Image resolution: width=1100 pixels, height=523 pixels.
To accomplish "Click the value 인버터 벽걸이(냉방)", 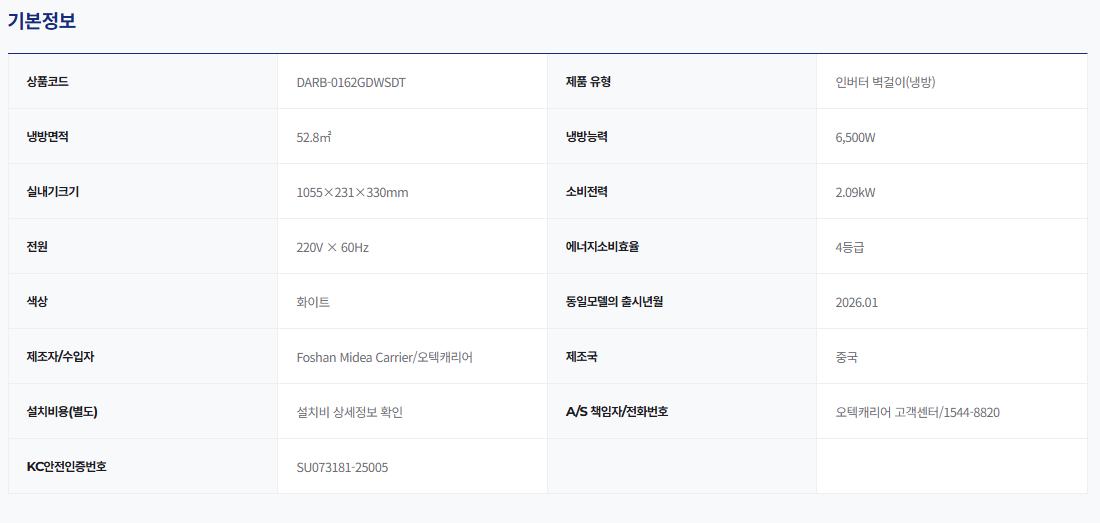I will (886, 82).
